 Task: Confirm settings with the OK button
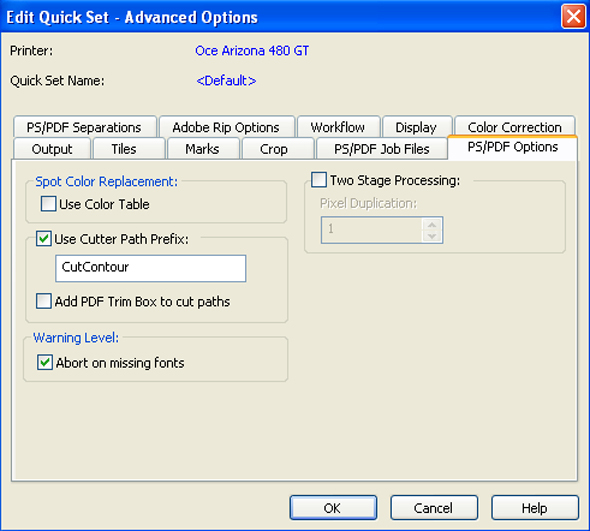click(x=333, y=508)
